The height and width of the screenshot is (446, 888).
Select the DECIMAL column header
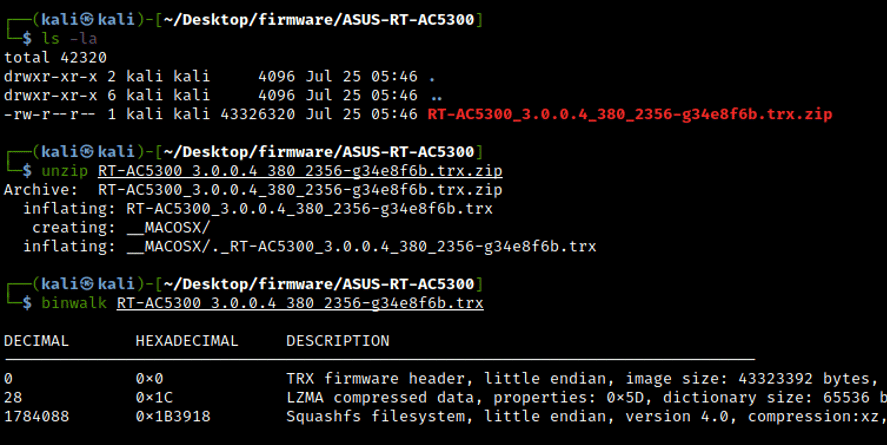pos(37,341)
